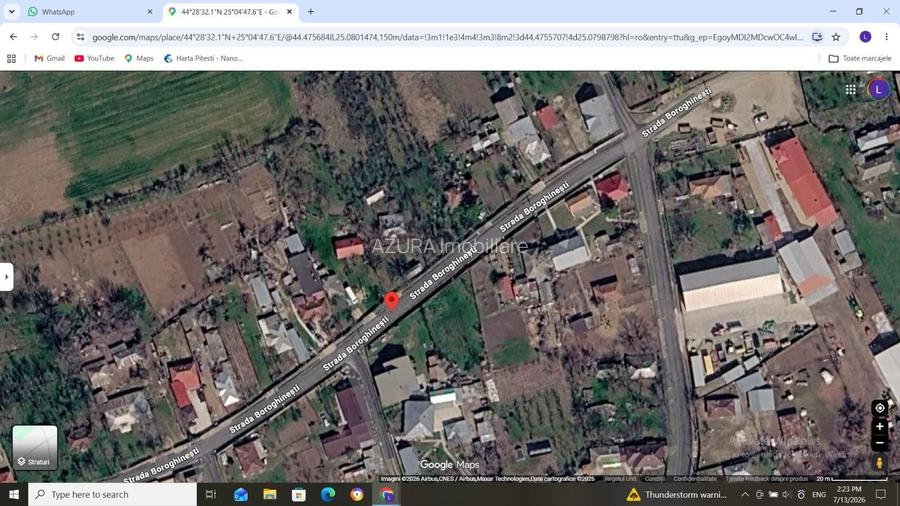Open Outlook from the taskbar
This screenshot has height=506, width=900.
click(x=240, y=495)
